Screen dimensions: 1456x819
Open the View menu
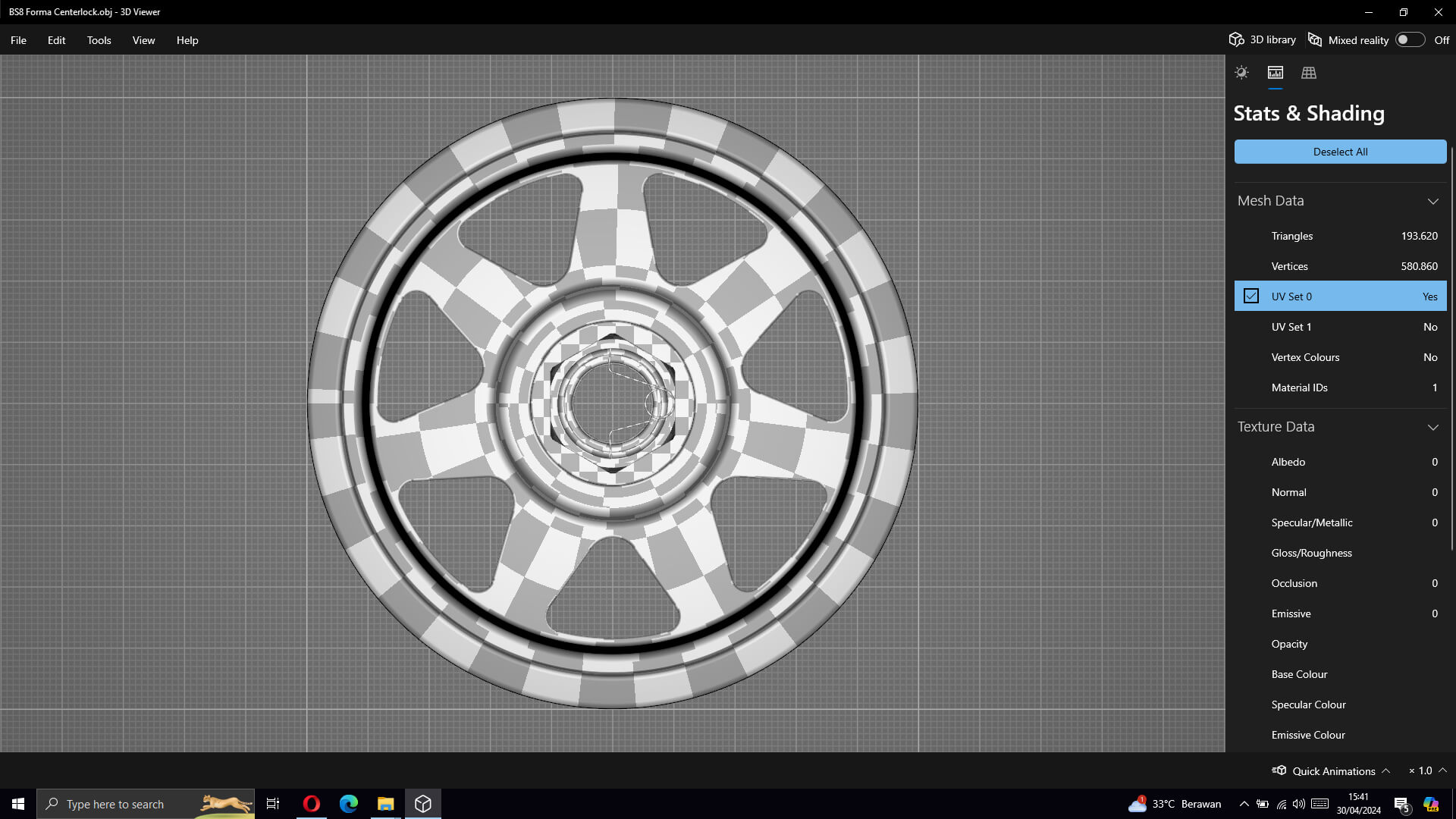(143, 40)
